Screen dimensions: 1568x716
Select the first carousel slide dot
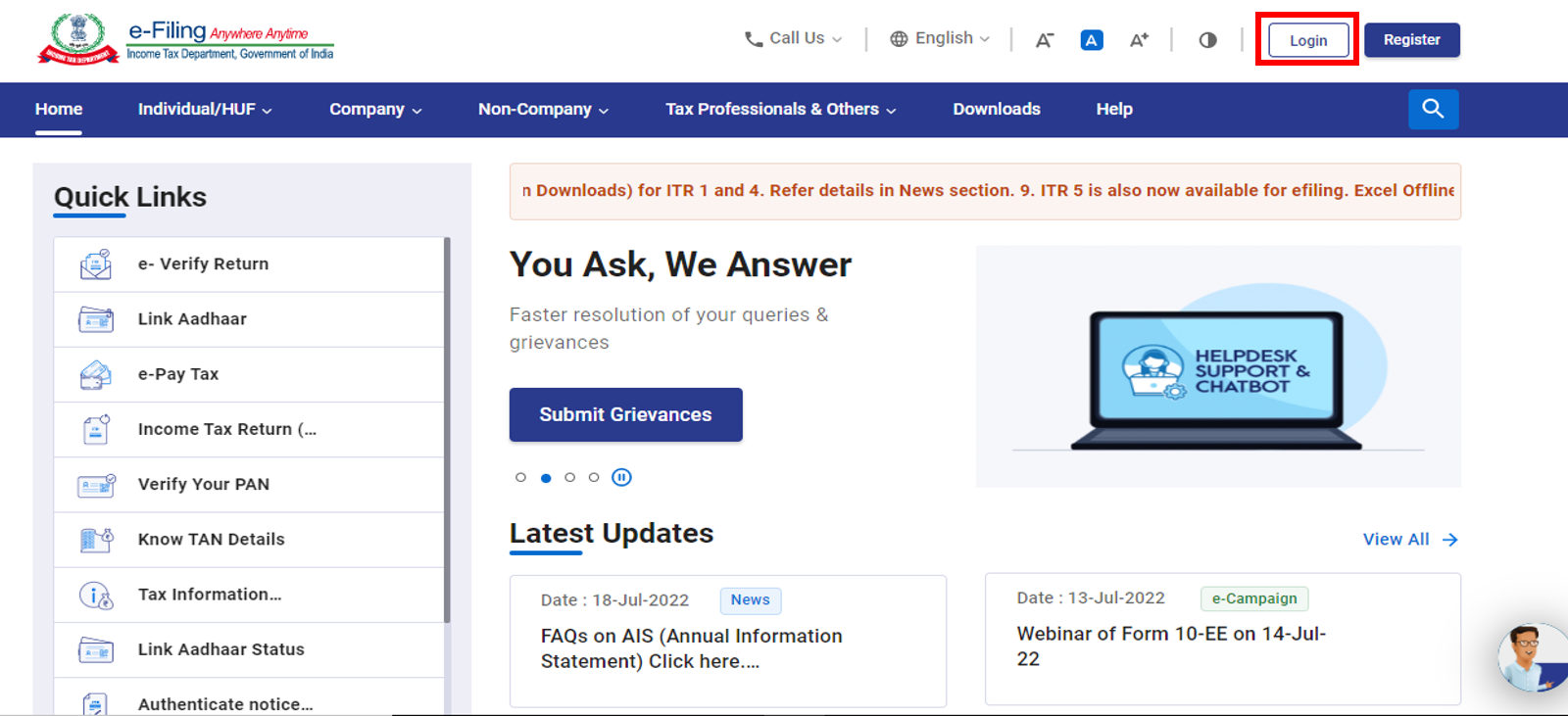520,477
